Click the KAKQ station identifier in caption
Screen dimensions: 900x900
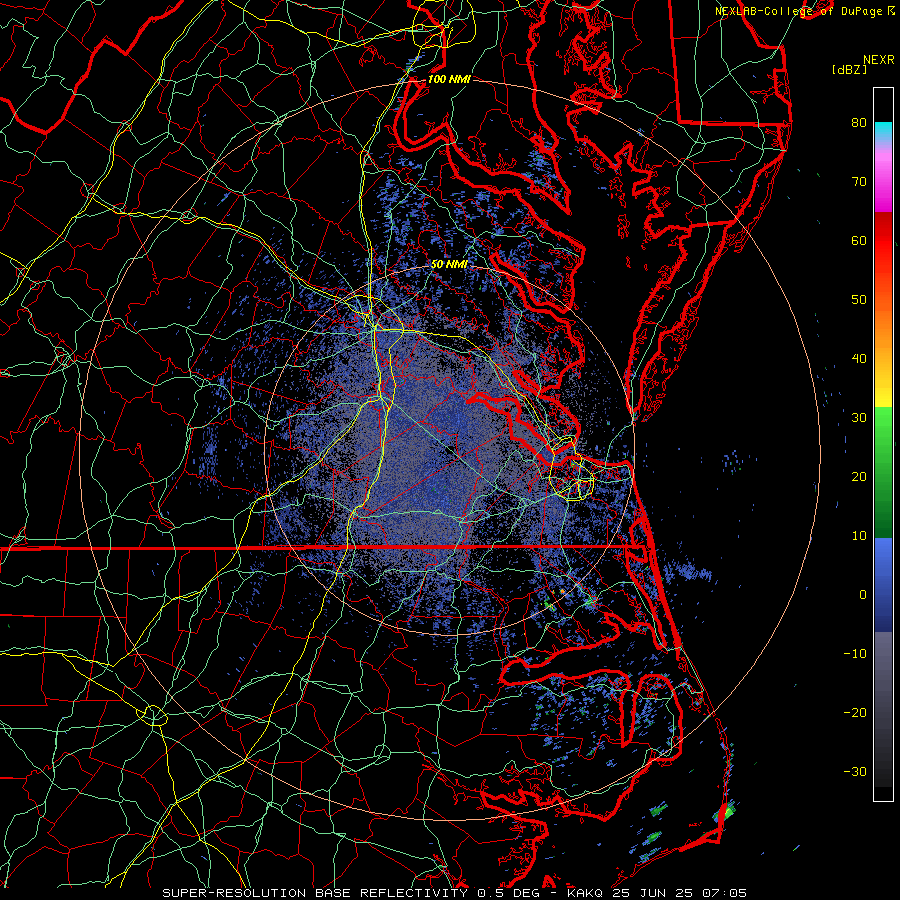click(585, 893)
